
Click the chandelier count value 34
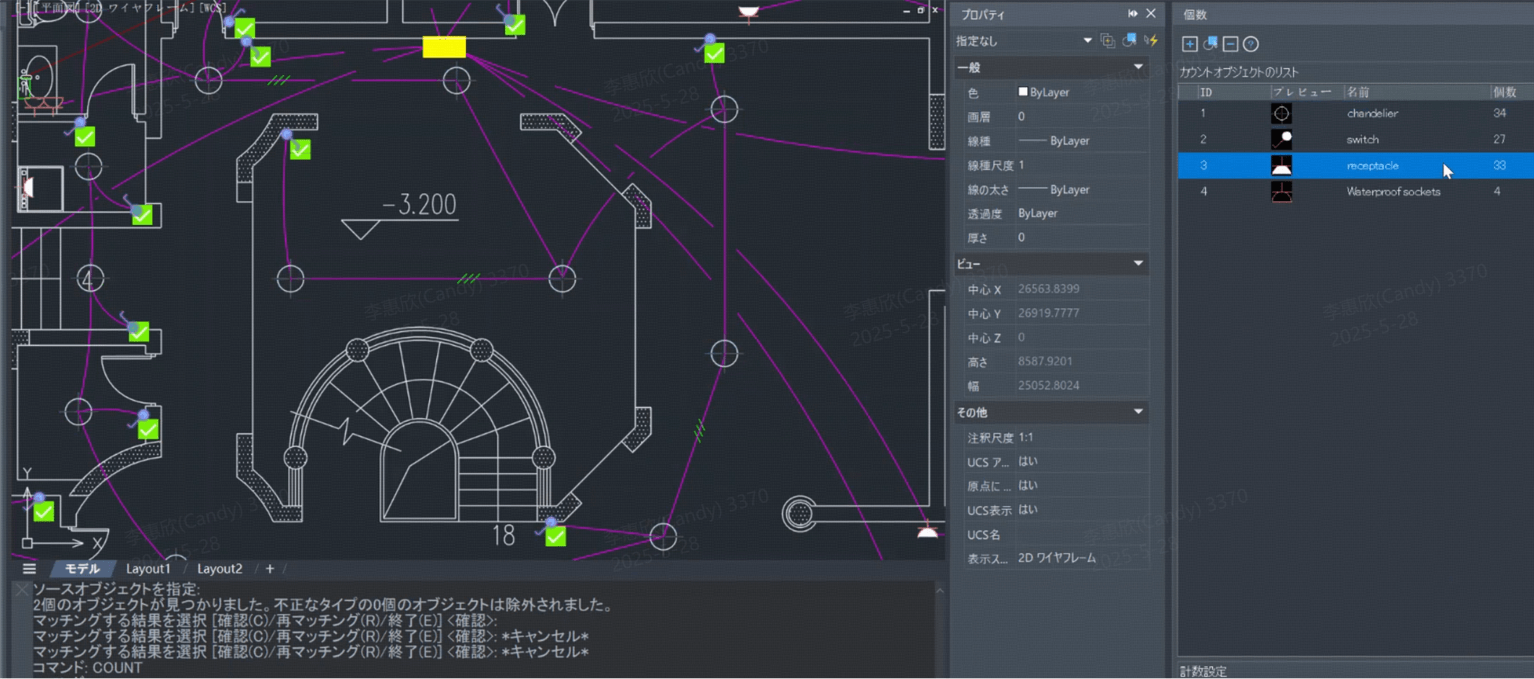click(x=1499, y=114)
